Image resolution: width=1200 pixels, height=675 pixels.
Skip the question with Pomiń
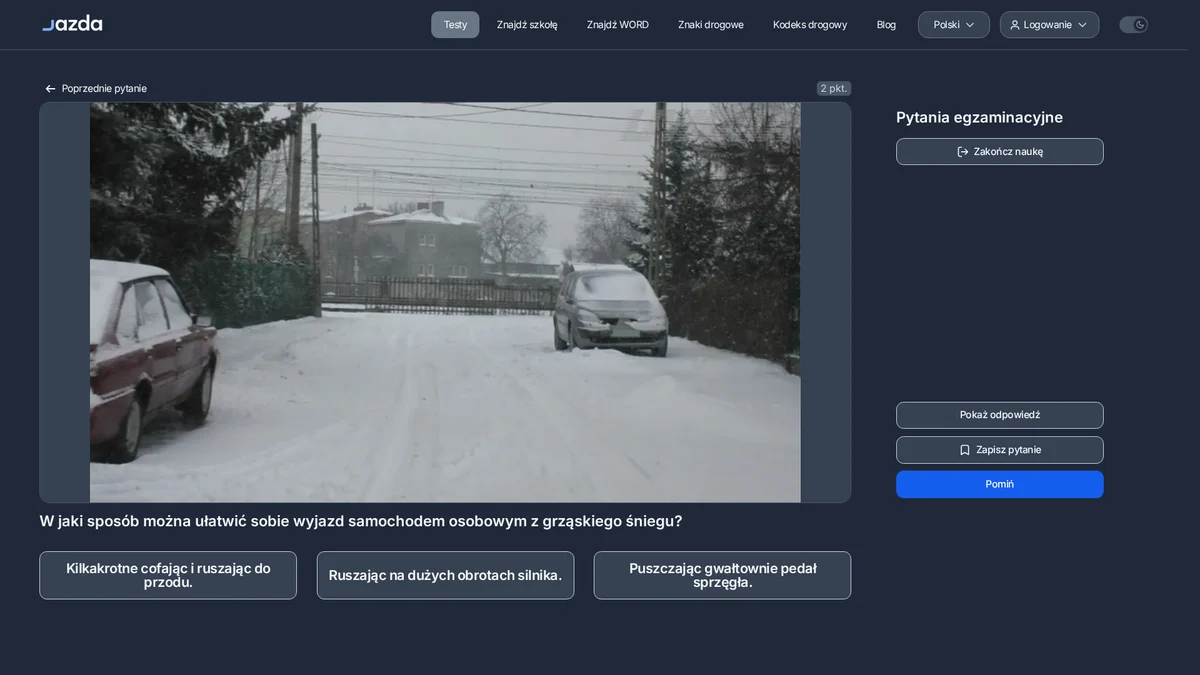point(1000,484)
